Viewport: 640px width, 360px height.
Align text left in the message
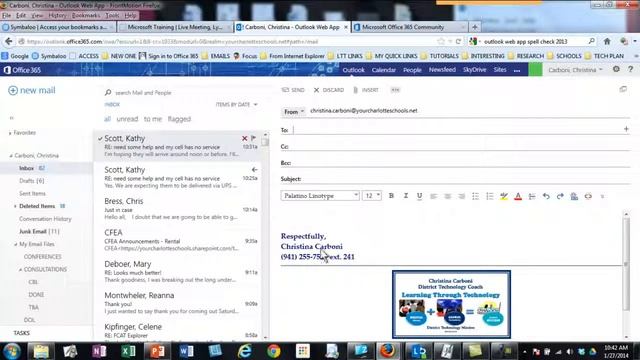[433, 196]
